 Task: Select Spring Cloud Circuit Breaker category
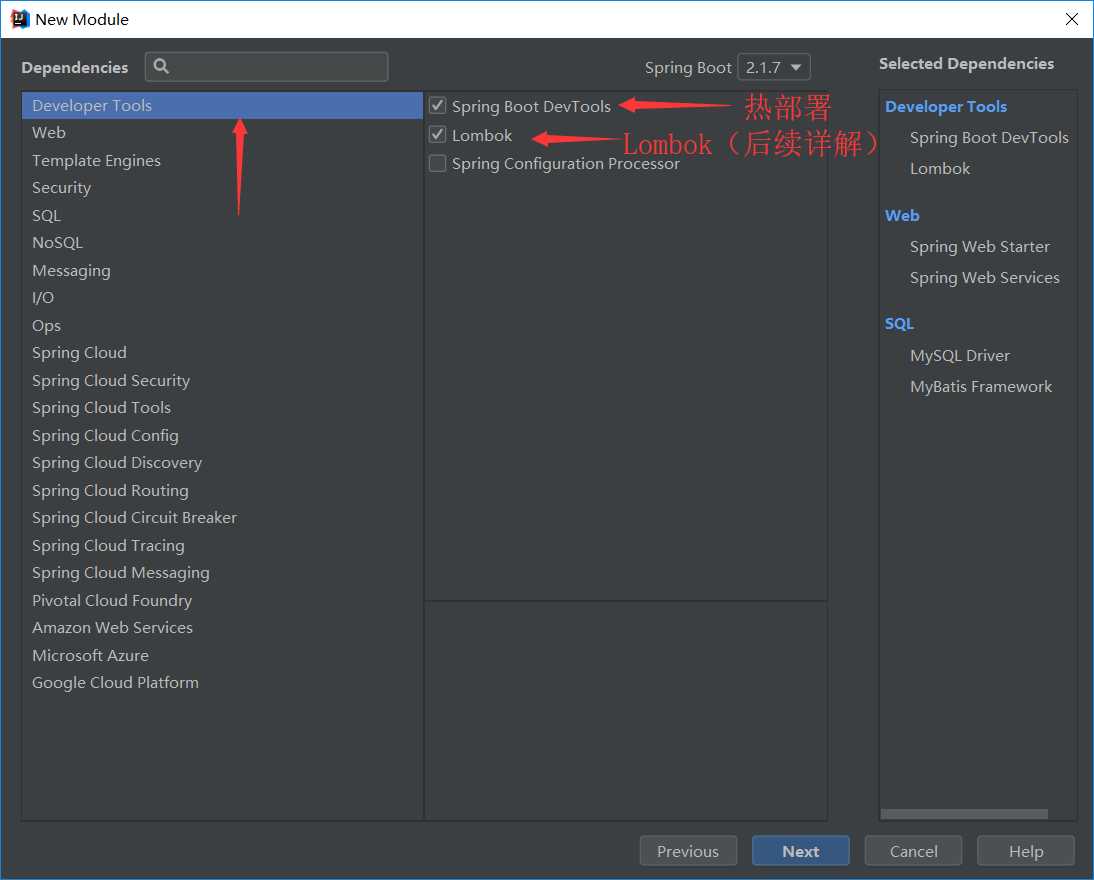[x=222, y=519]
